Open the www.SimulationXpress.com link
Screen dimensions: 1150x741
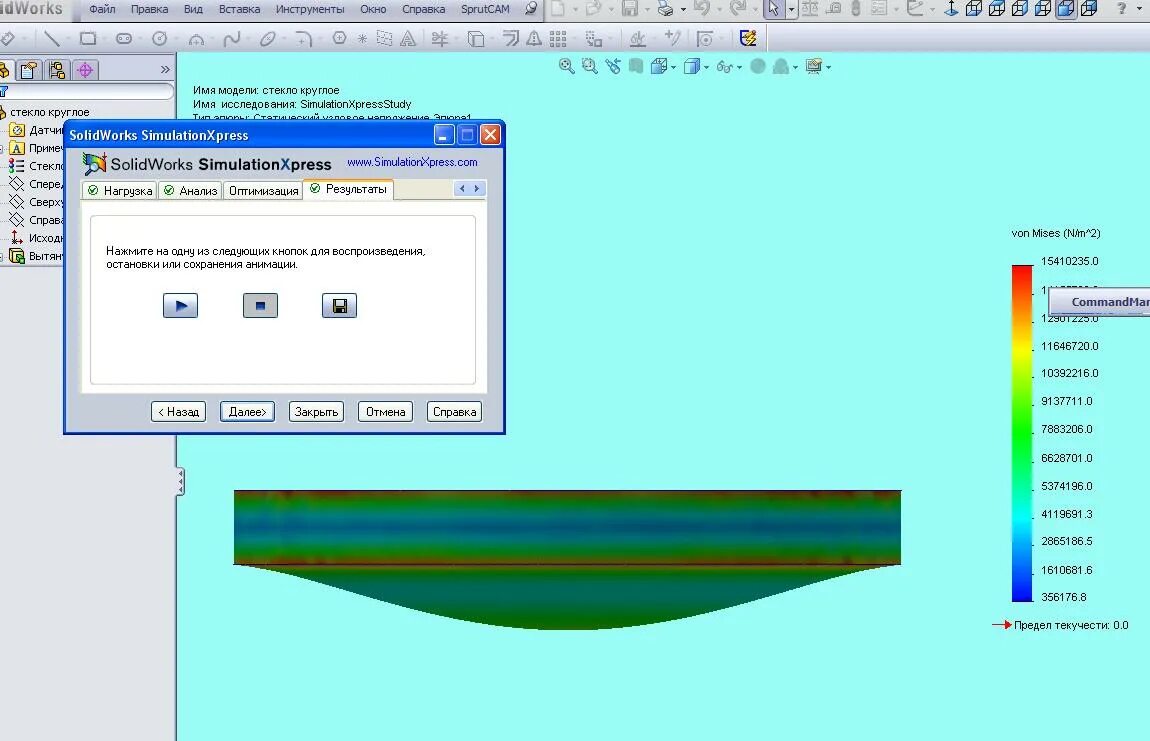(x=412, y=162)
